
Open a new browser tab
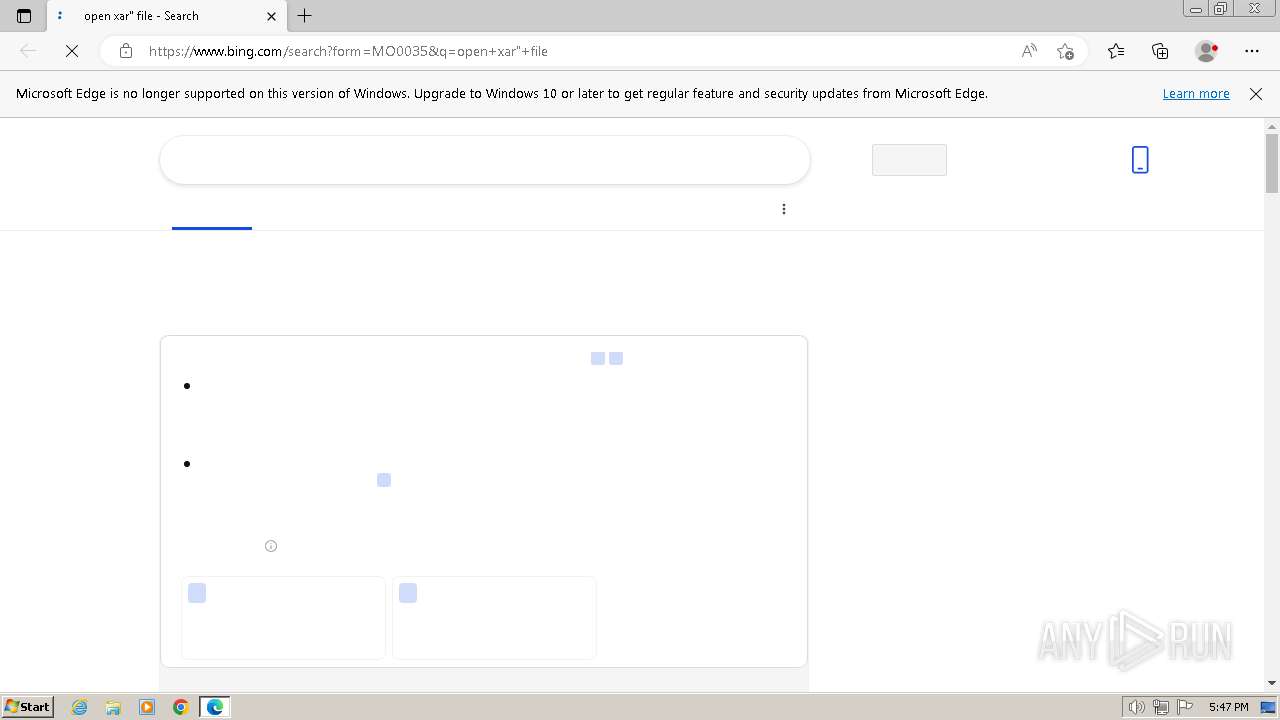(305, 16)
